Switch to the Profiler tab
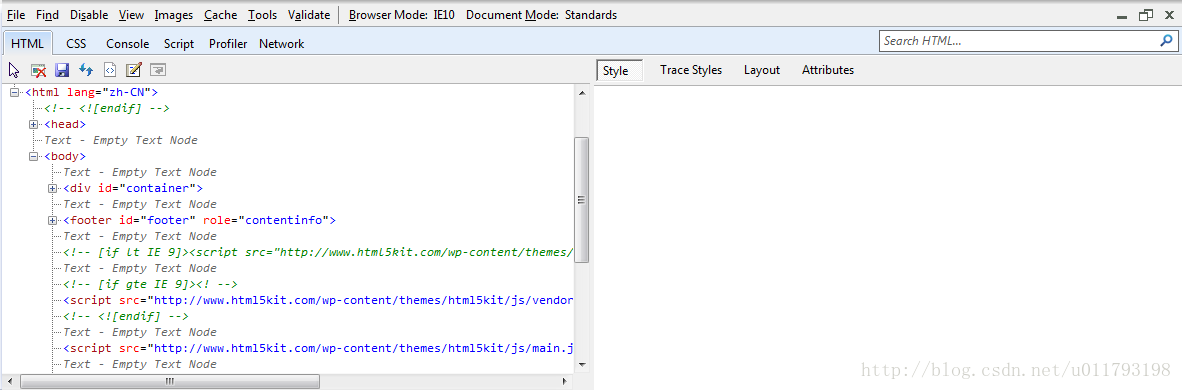This screenshot has width=1182, height=390. [x=228, y=44]
